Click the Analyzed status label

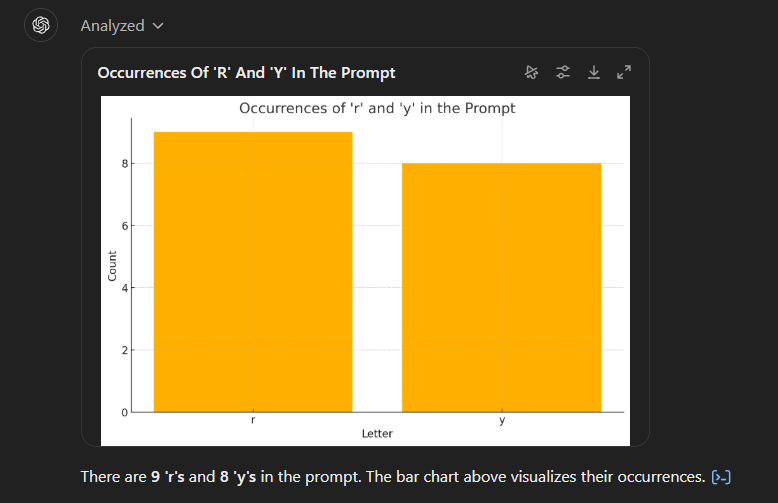[112, 26]
